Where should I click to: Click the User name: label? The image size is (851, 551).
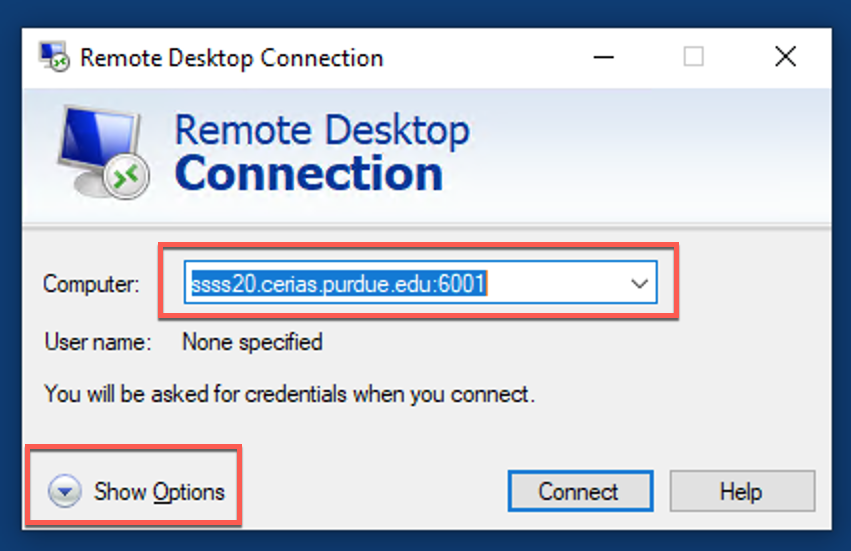coord(98,342)
